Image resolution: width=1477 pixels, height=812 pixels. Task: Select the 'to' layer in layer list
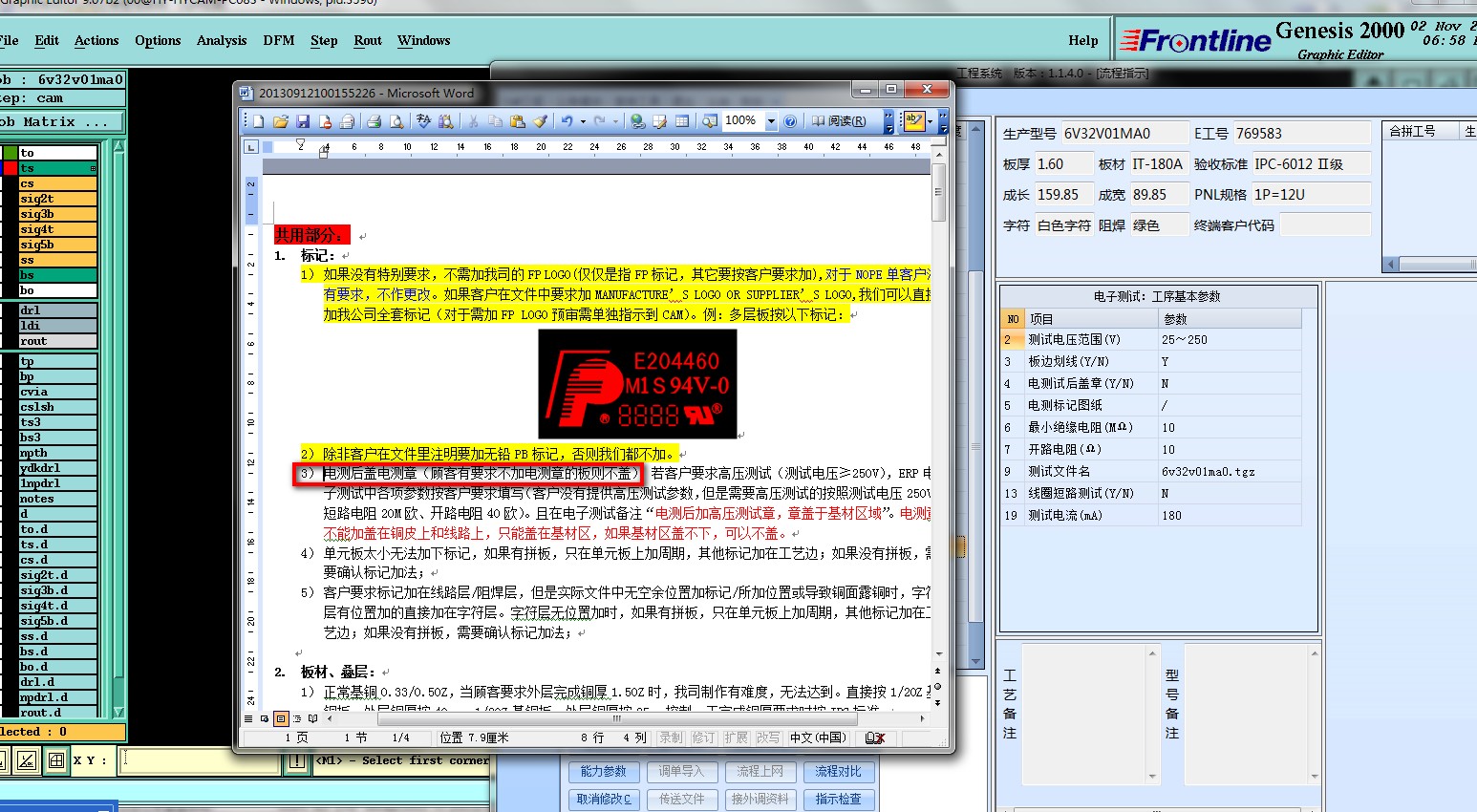pos(58,153)
